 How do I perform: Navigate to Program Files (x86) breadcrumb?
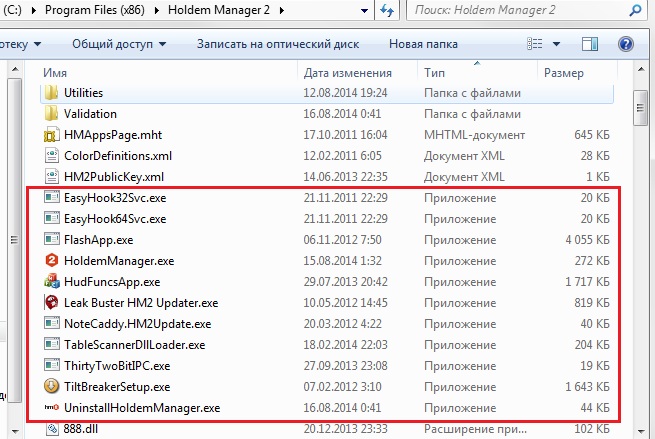pos(95,10)
